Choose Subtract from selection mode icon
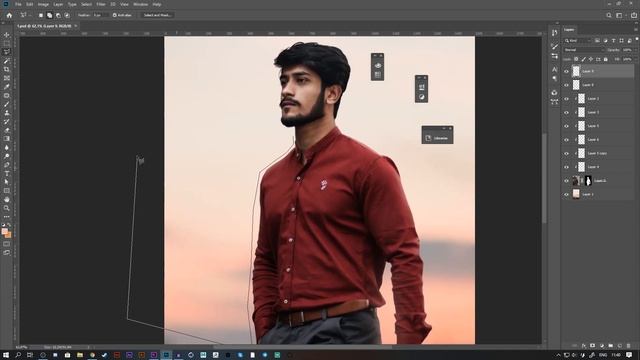This screenshot has height=360, width=640. coord(58,15)
